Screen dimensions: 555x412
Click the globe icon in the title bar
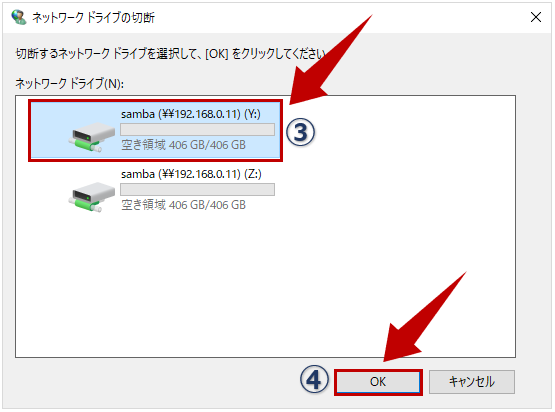[x=19, y=17]
